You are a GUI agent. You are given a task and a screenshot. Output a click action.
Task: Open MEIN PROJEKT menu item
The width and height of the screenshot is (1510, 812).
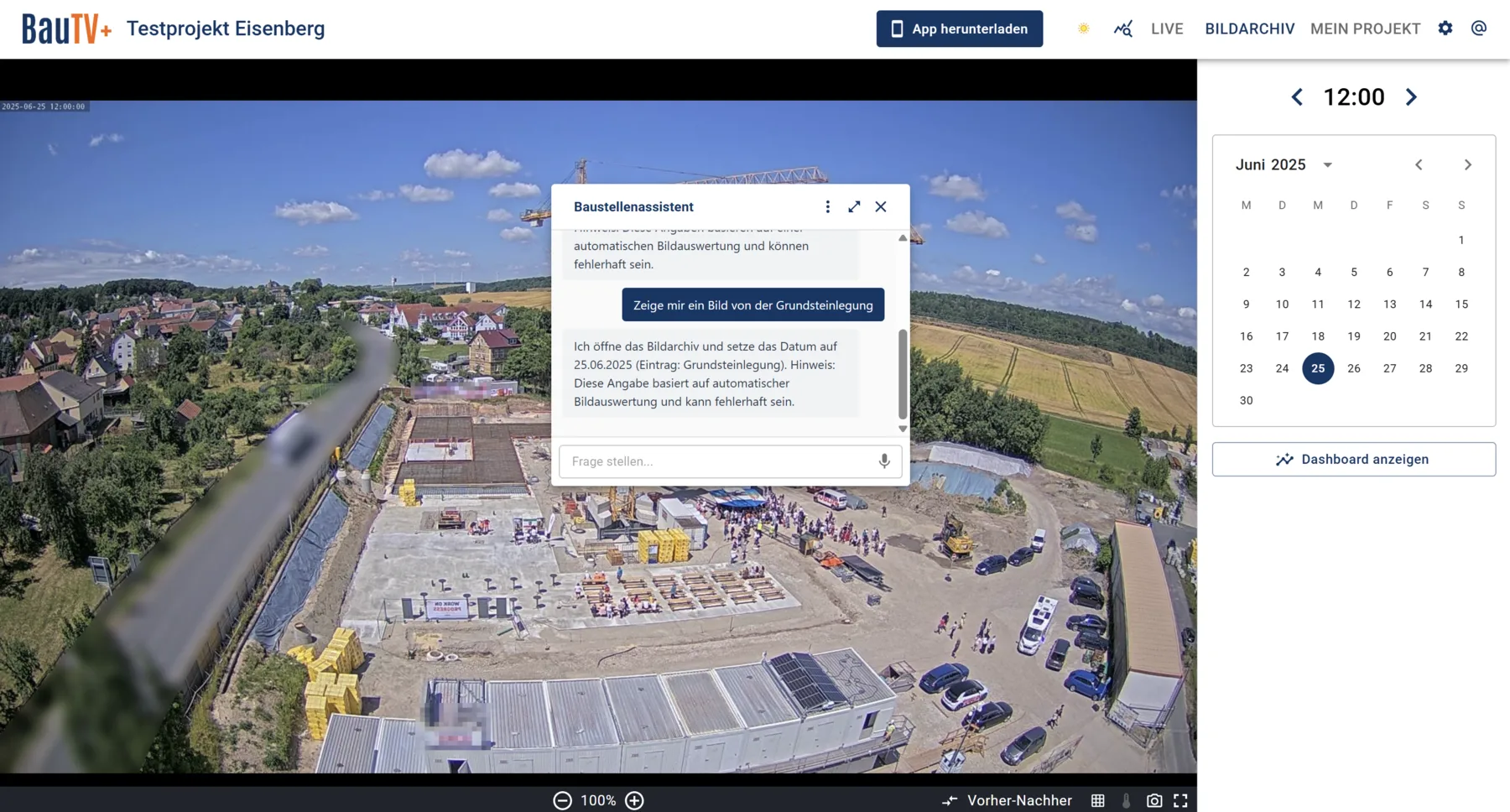1366,29
